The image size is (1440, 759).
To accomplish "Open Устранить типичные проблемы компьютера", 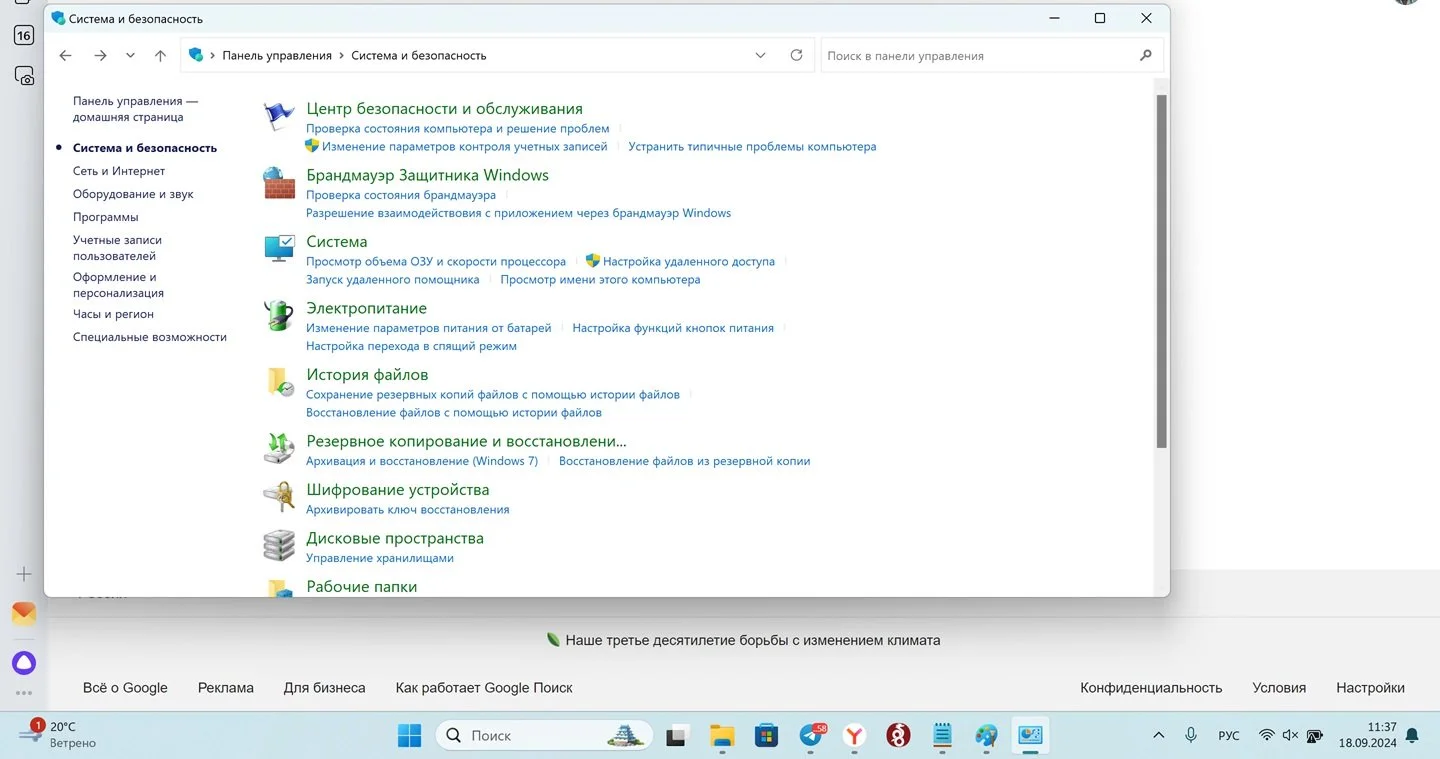I will coord(752,146).
